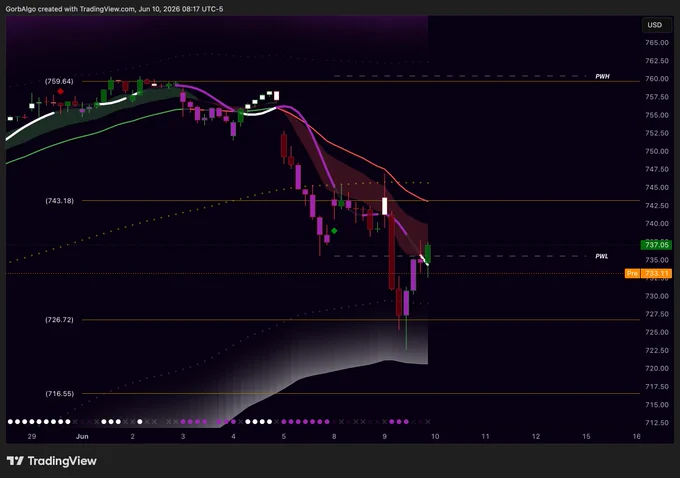Viewport: 680px width, 478px height.
Task: Click the (759.64) level label
Action: pos(59,82)
